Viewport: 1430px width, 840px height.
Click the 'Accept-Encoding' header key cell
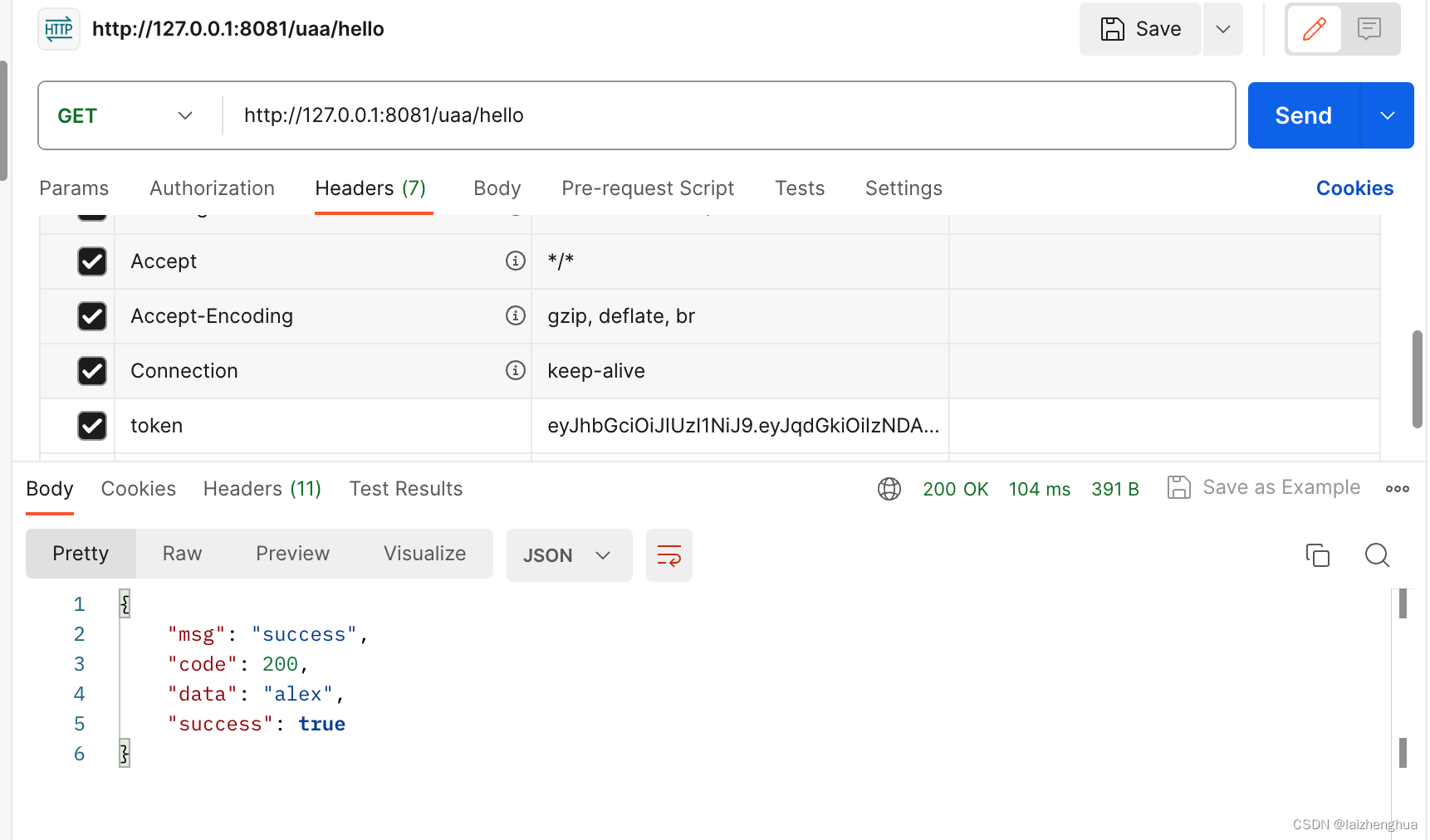tap(323, 316)
